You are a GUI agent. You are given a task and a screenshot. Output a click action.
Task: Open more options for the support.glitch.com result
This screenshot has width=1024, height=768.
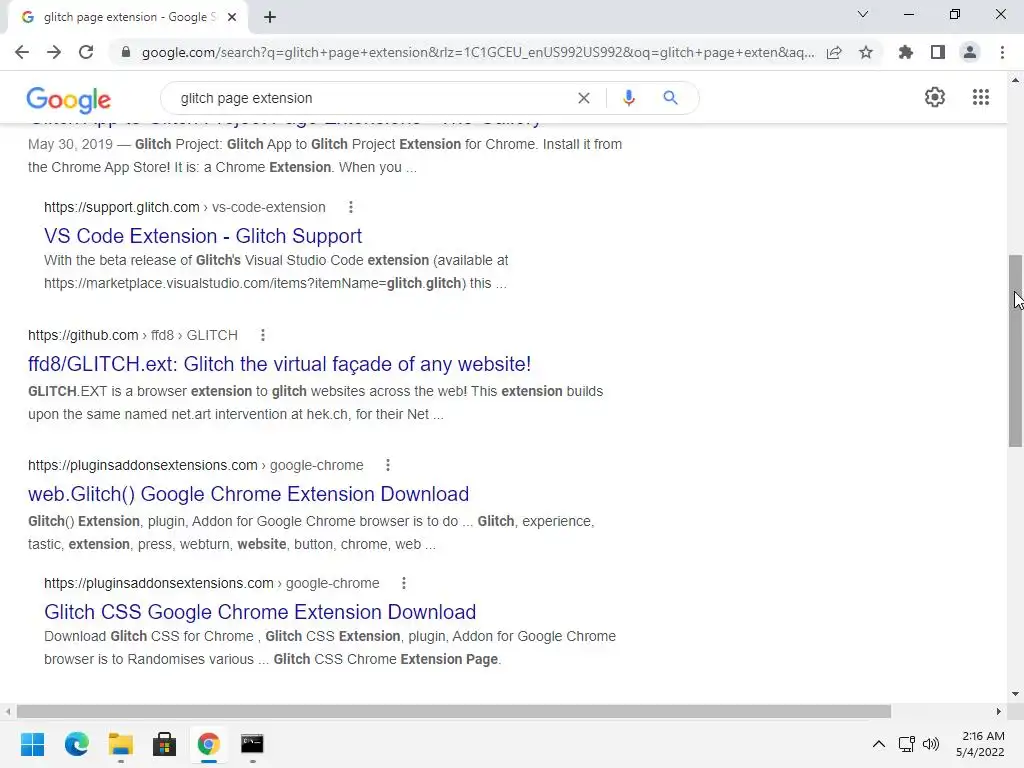pos(351,207)
